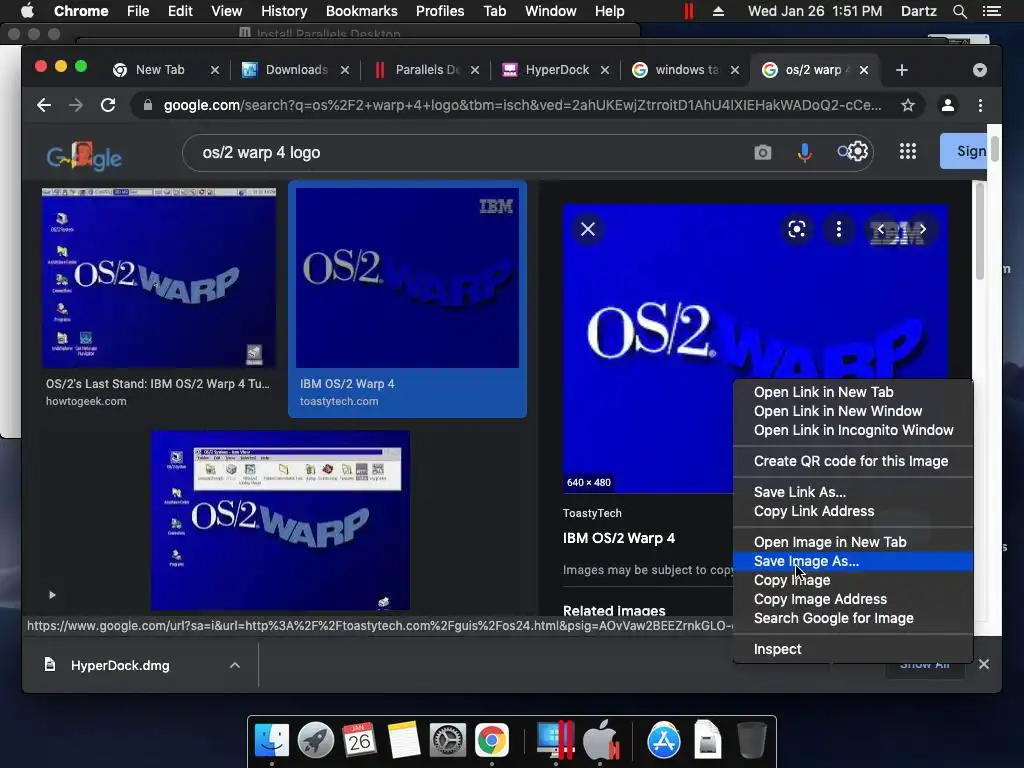The height and width of the screenshot is (768, 1024).
Task: Open System Preferences from the Dock
Action: 447,740
